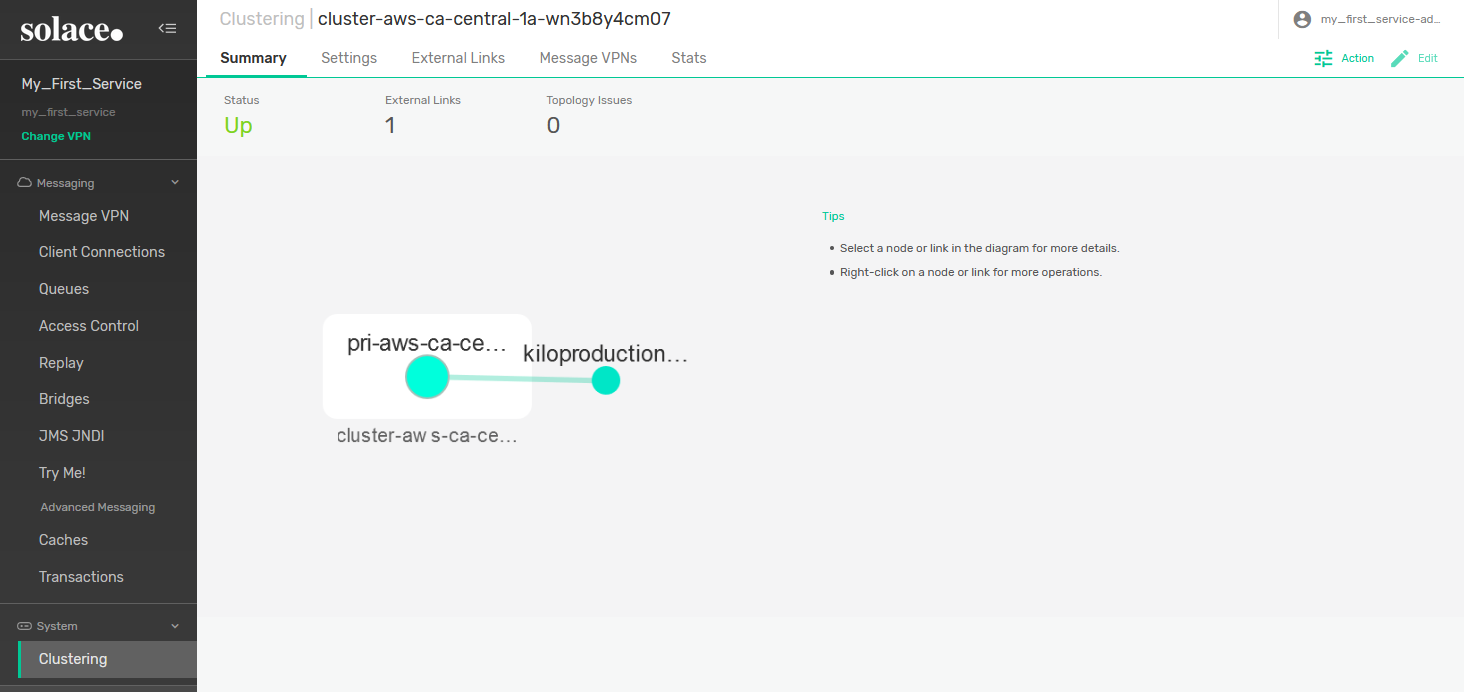Switch to the Settings tab
Screen dimensions: 1464x692
click(x=349, y=58)
